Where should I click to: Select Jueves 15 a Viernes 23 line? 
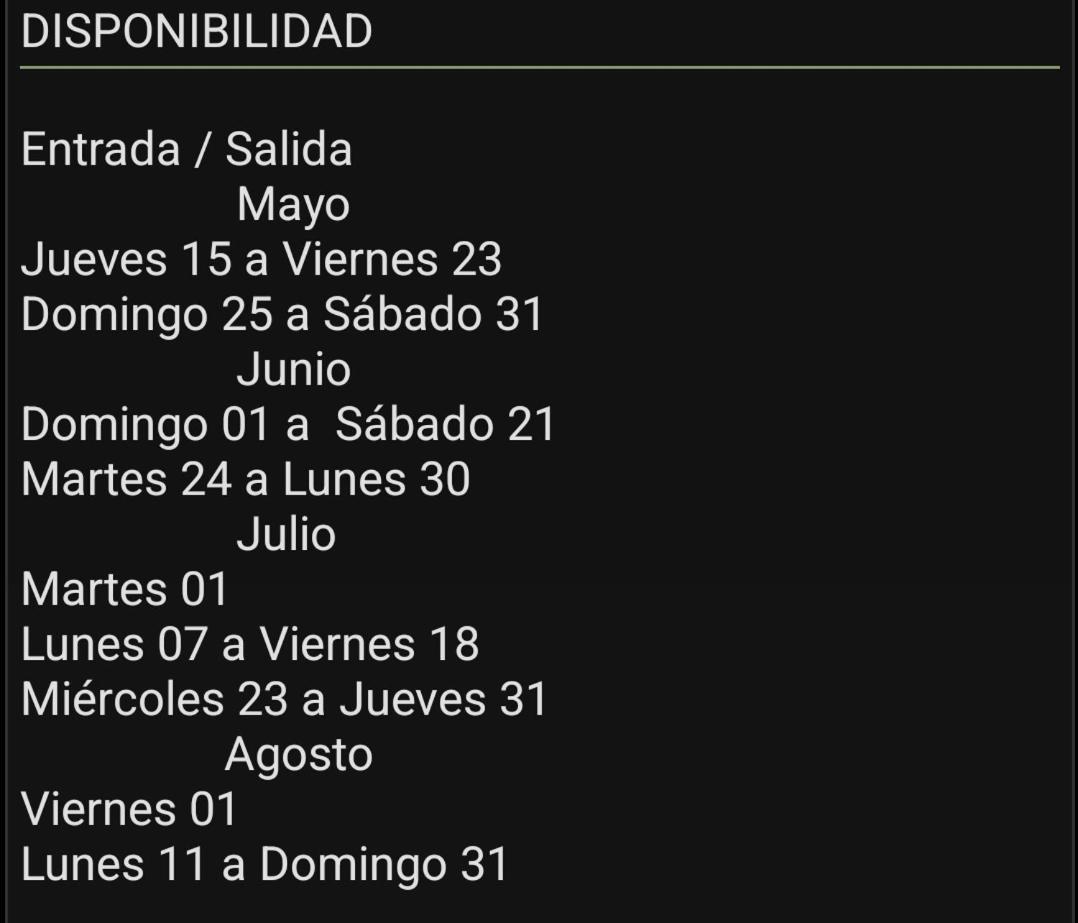coord(261,259)
